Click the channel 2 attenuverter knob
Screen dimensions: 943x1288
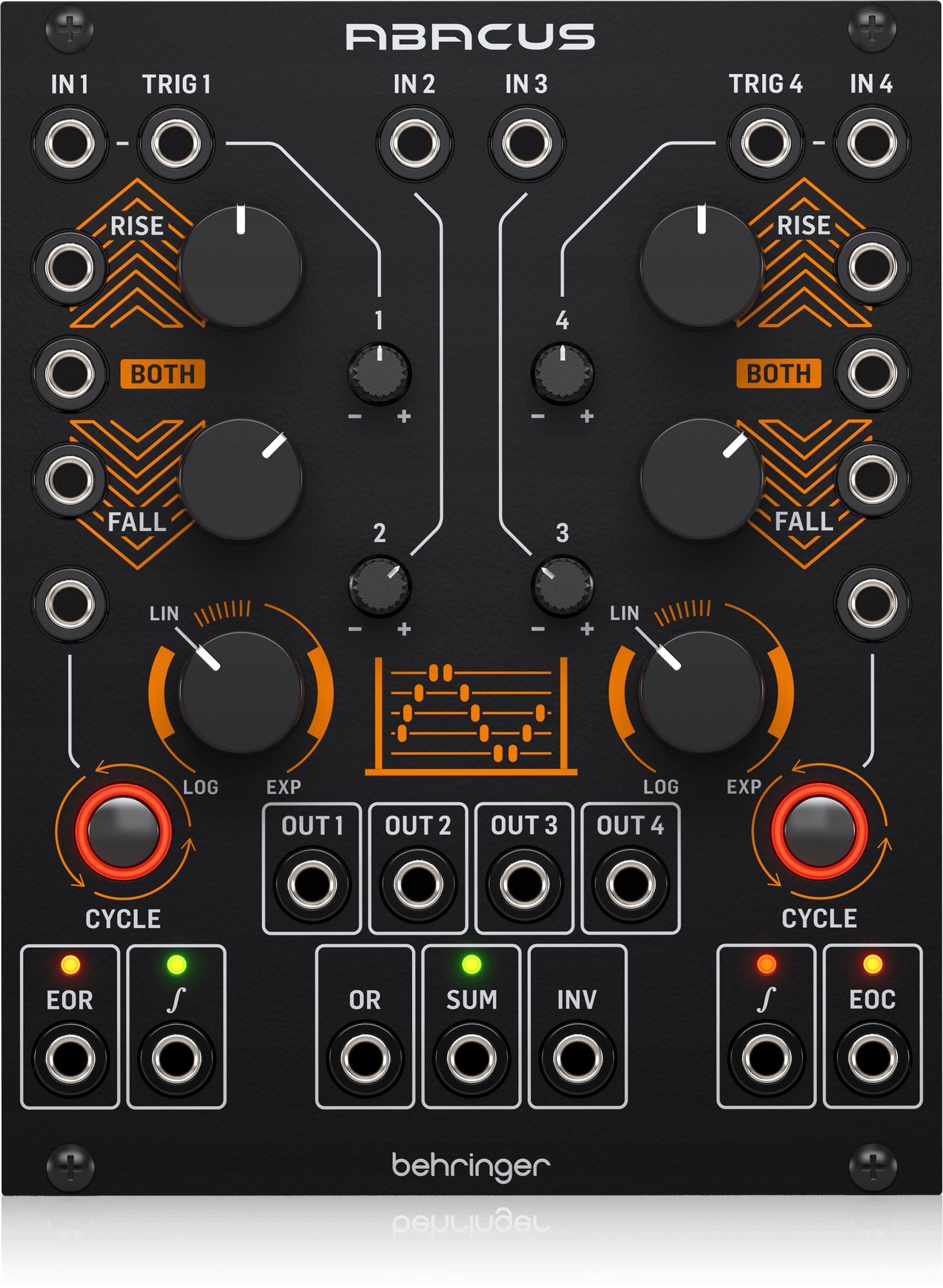coord(380,586)
